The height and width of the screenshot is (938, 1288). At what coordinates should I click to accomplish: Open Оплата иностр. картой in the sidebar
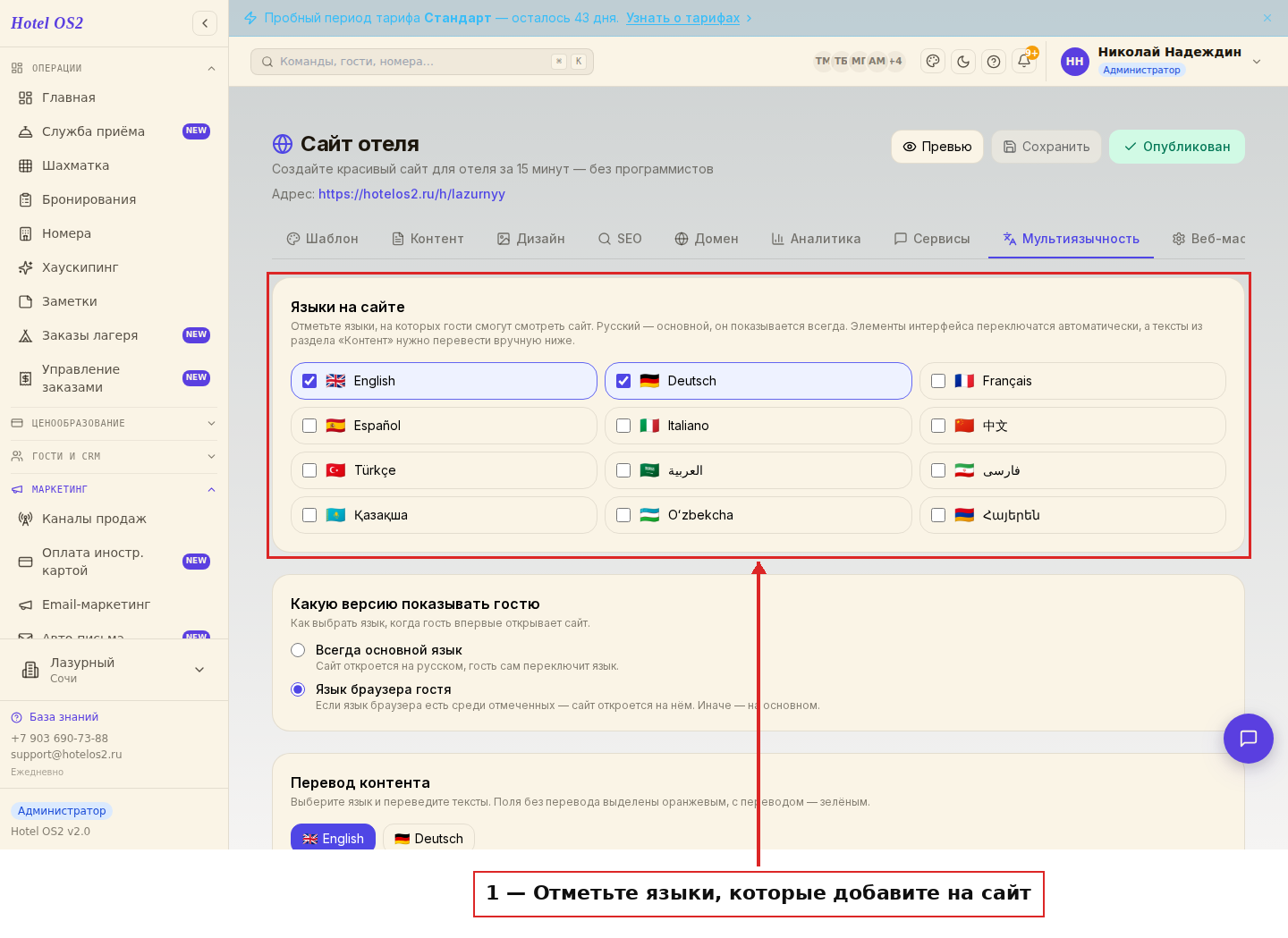tap(114, 562)
